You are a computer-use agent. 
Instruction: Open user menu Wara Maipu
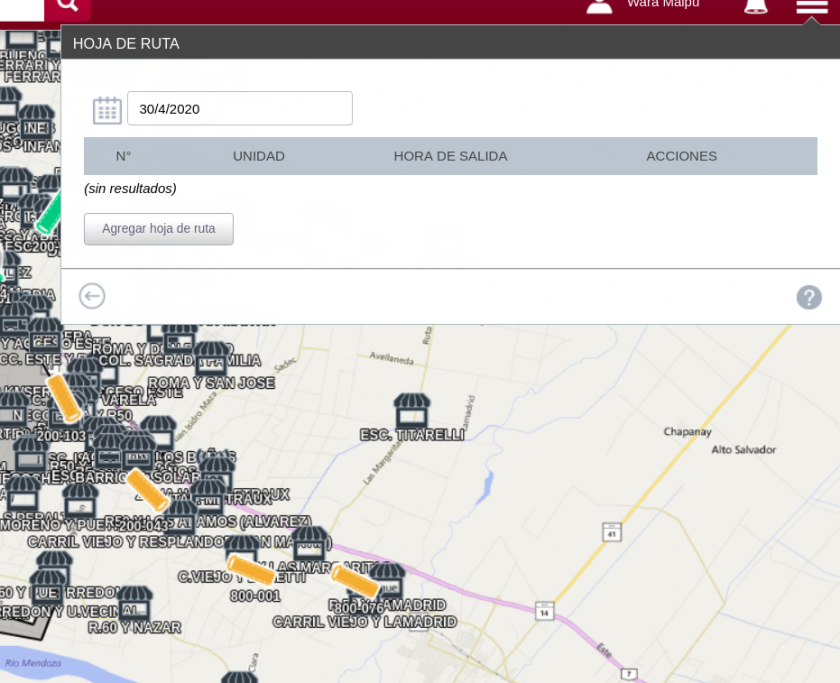click(x=662, y=5)
